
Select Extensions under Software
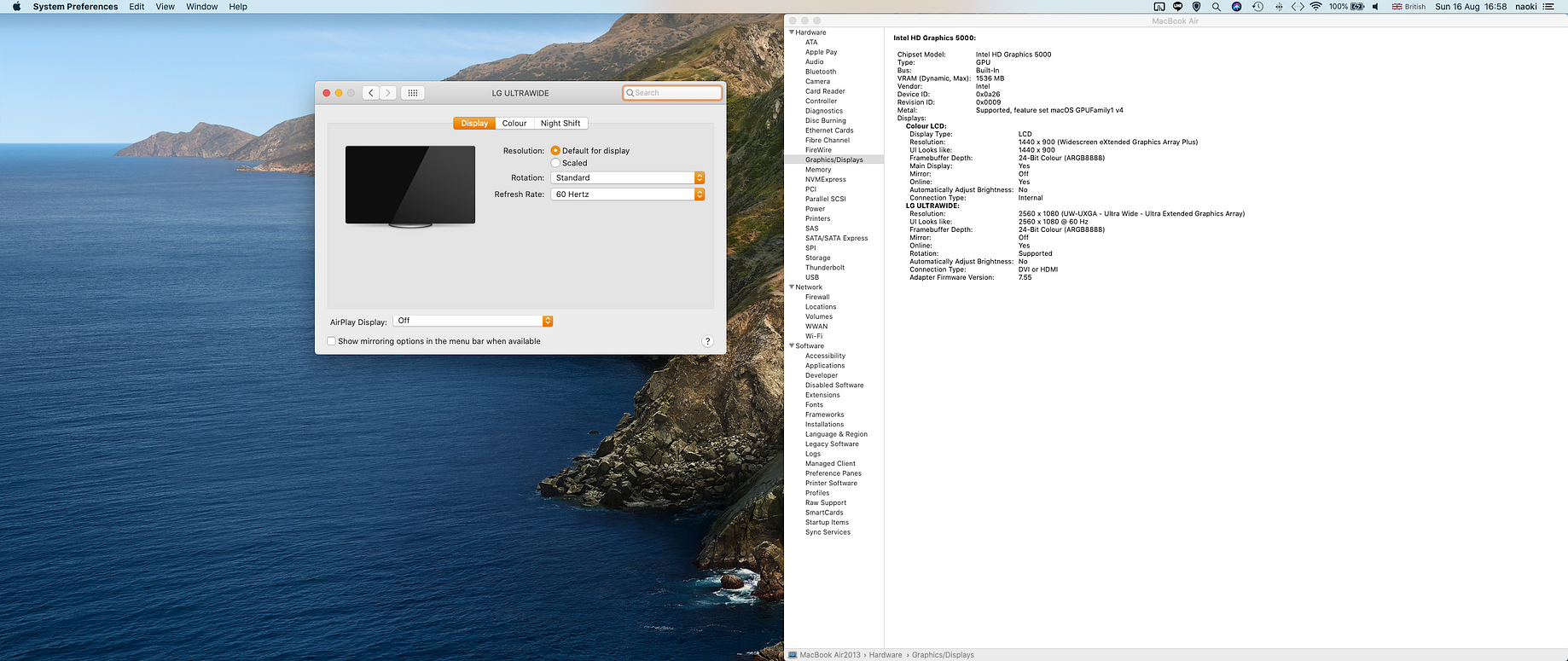pos(822,395)
